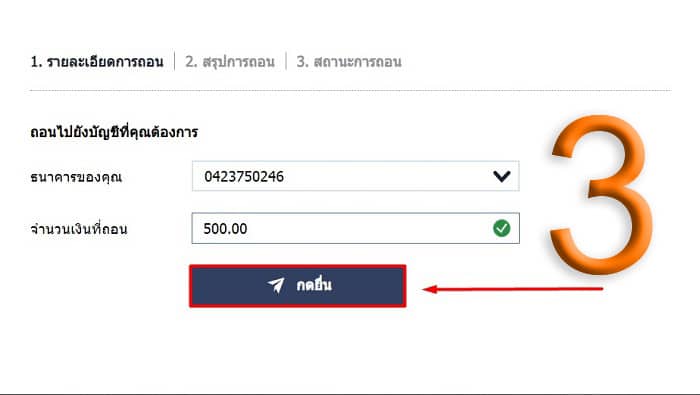This screenshot has width=700, height=395.
Task: Click the green checkmark validation icon
Action: click(502, 228)
